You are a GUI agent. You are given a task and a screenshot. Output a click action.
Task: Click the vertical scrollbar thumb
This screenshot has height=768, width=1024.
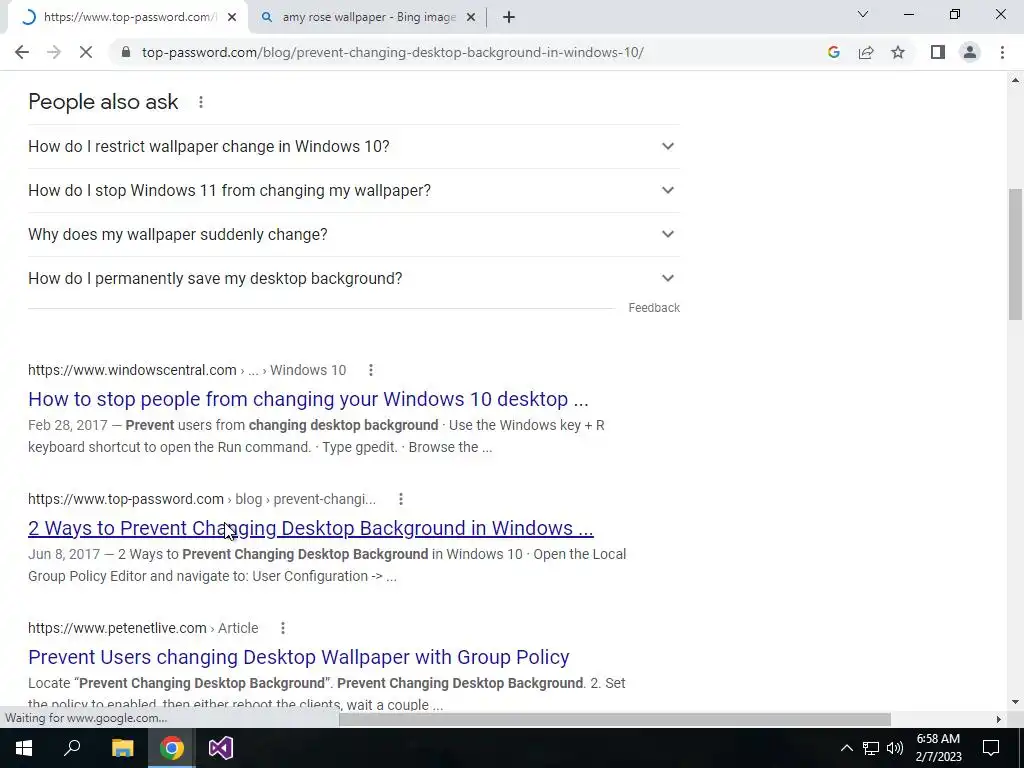click(x=1015, y=253)
